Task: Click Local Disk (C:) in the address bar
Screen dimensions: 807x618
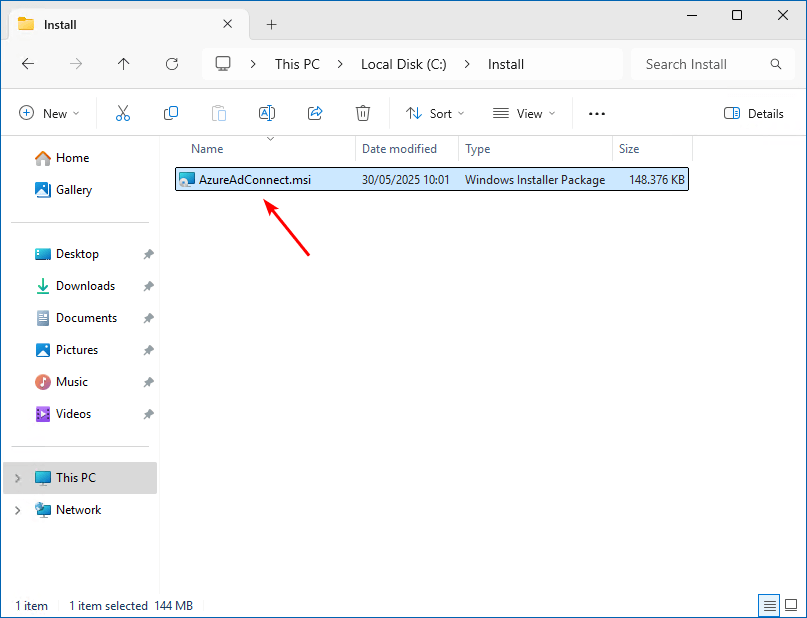Action: [x=403, y=64]
